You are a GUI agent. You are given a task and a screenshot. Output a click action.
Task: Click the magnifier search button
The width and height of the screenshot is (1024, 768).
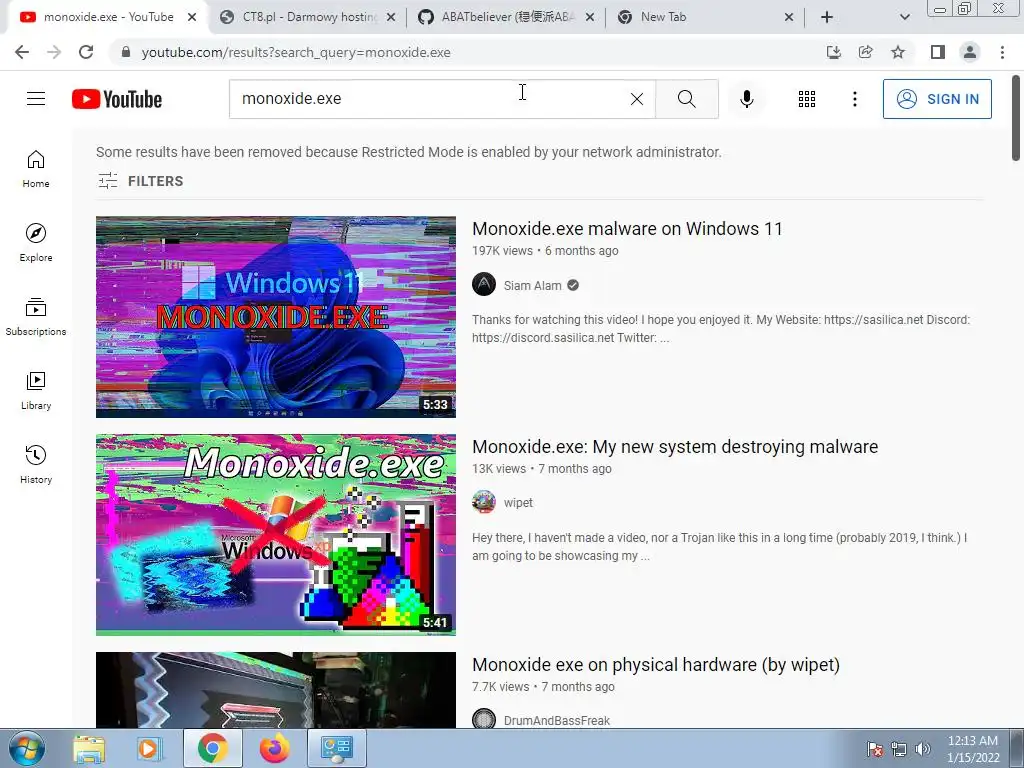click(686, 99)
